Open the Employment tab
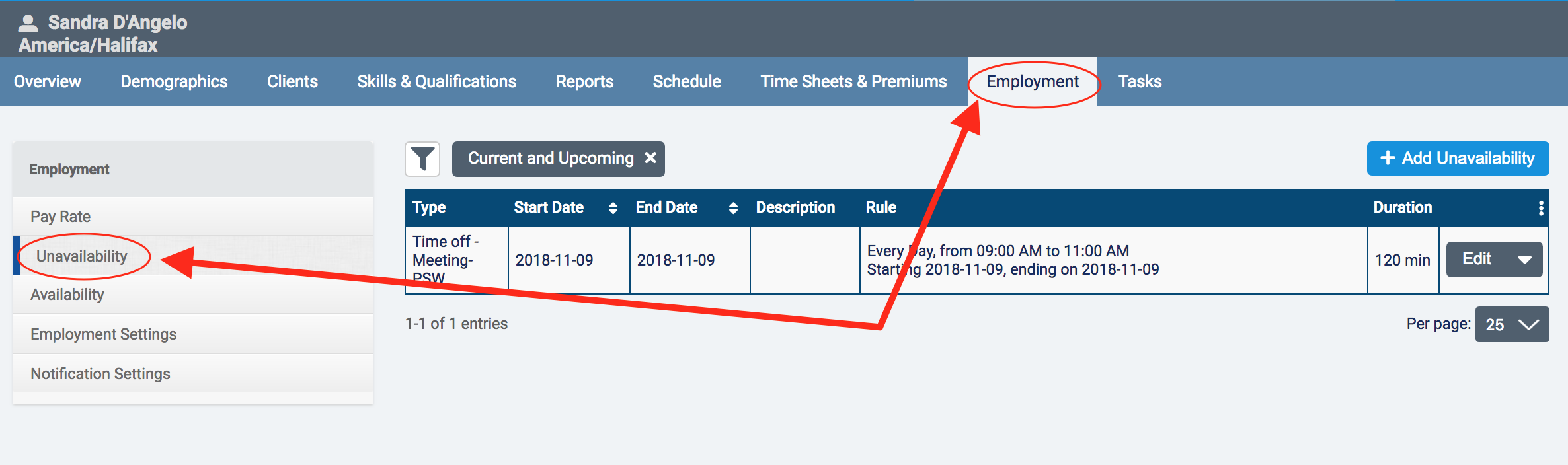This screenshot has width=1568, height=465. (1033, 81)
